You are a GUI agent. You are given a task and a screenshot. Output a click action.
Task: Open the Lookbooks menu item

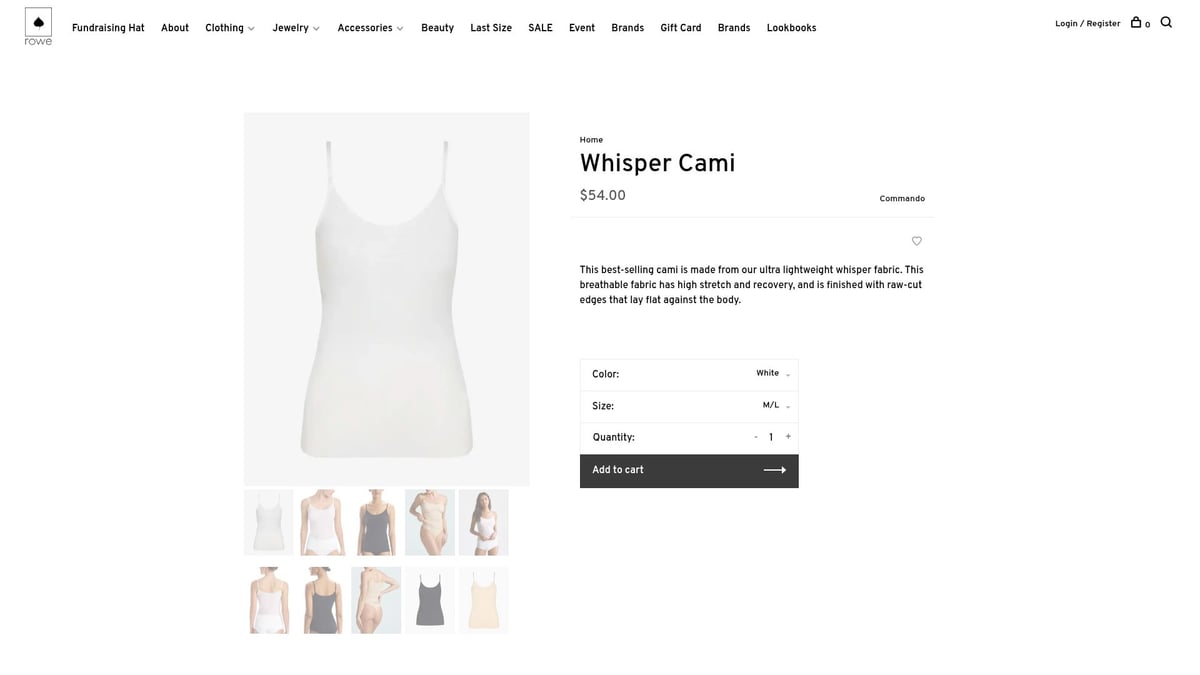[x=791, y=28]
